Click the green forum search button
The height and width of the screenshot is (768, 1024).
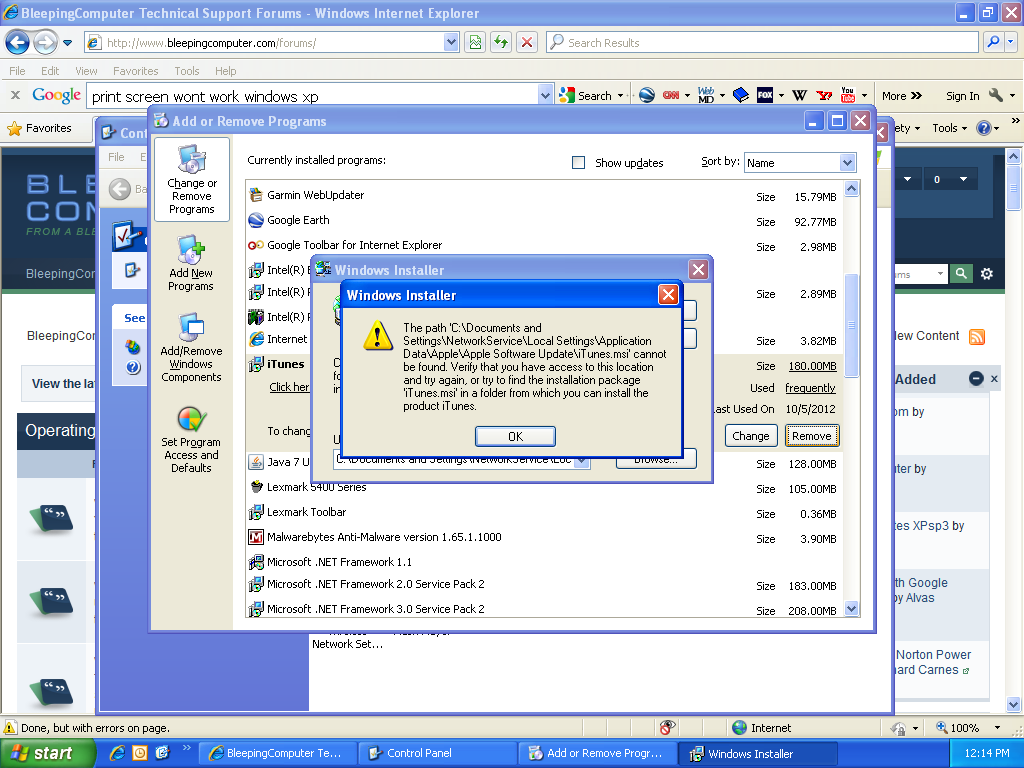point(961,274)
